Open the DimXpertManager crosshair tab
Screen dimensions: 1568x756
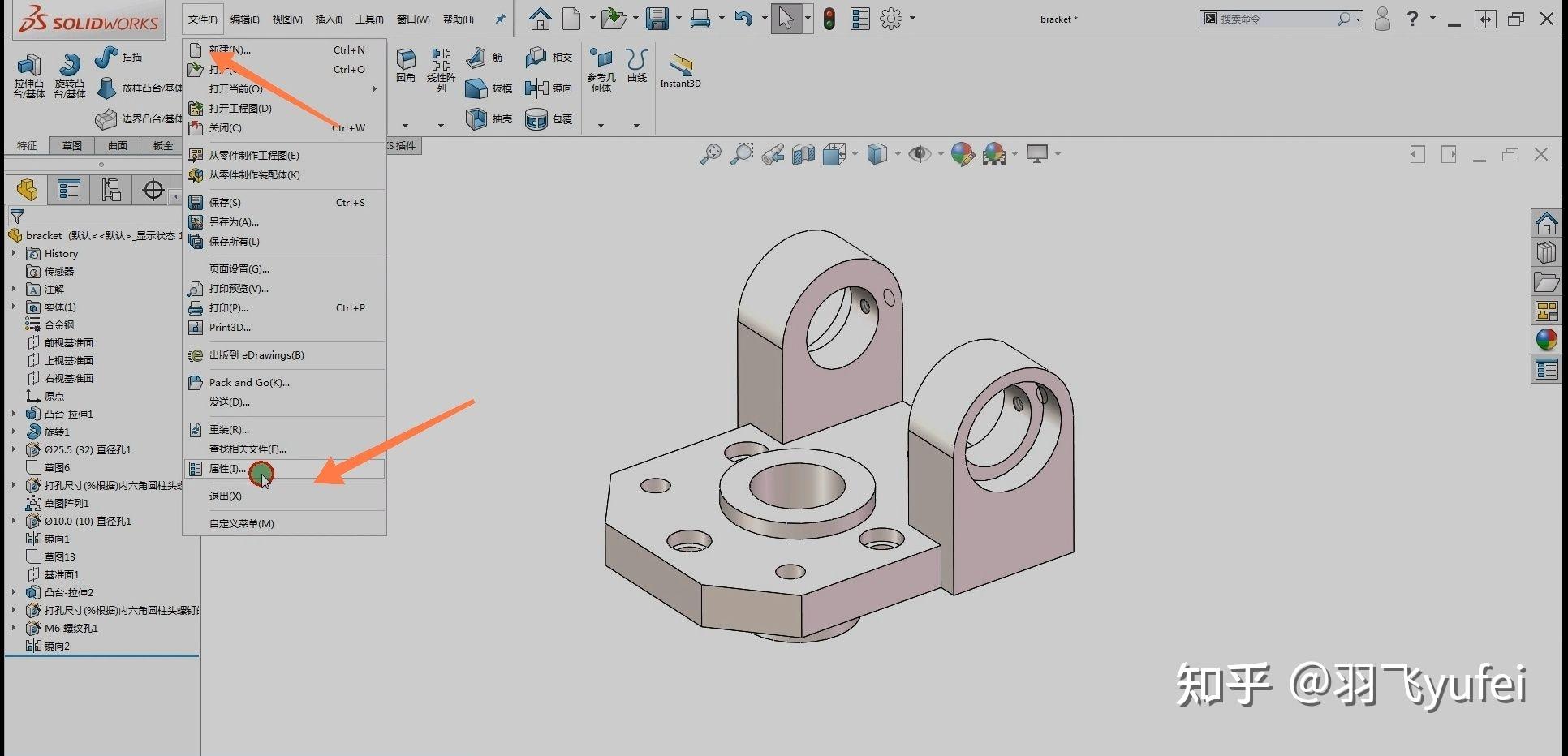point(153,190)
